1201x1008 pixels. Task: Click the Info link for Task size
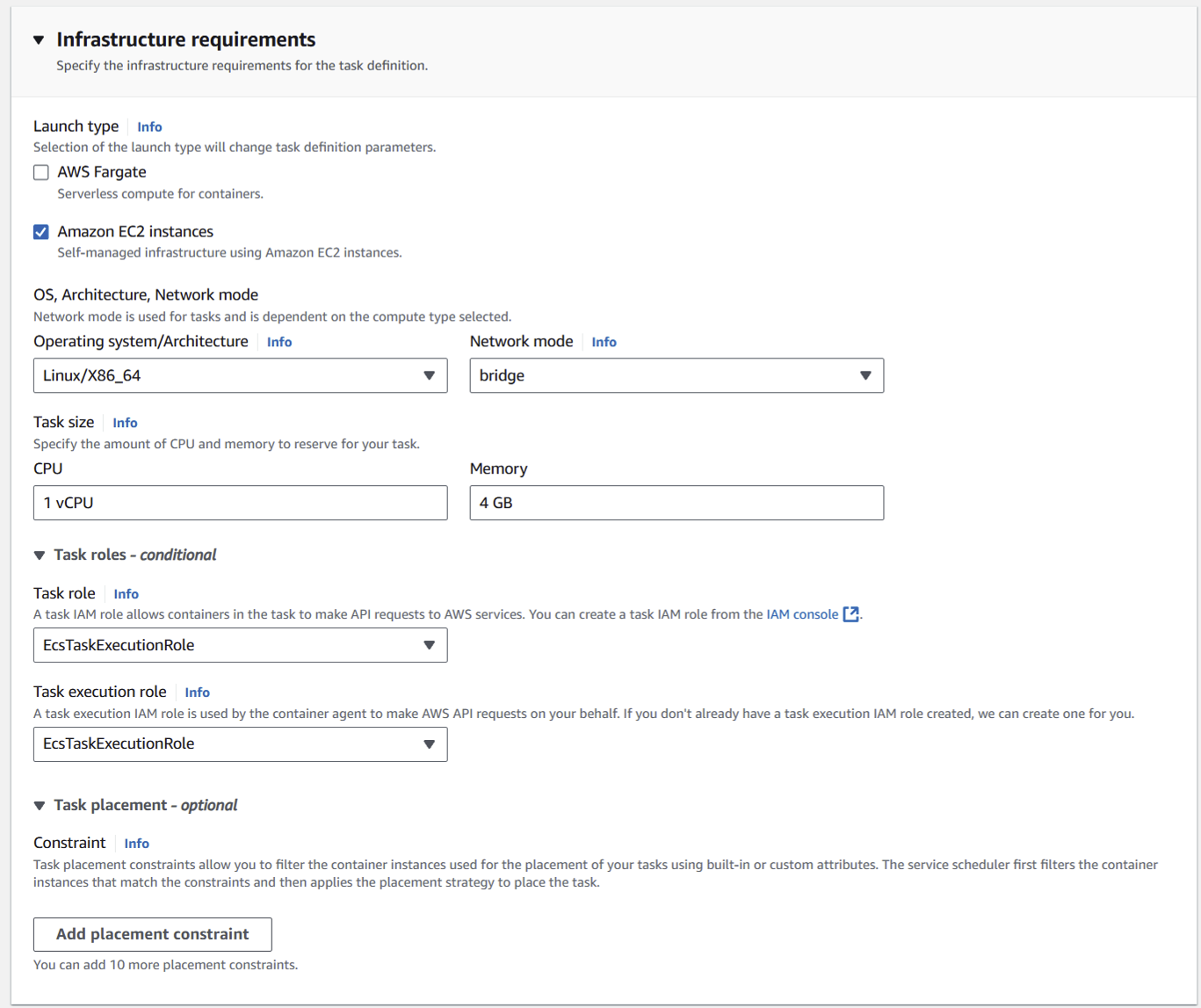(x=125, y=423)
